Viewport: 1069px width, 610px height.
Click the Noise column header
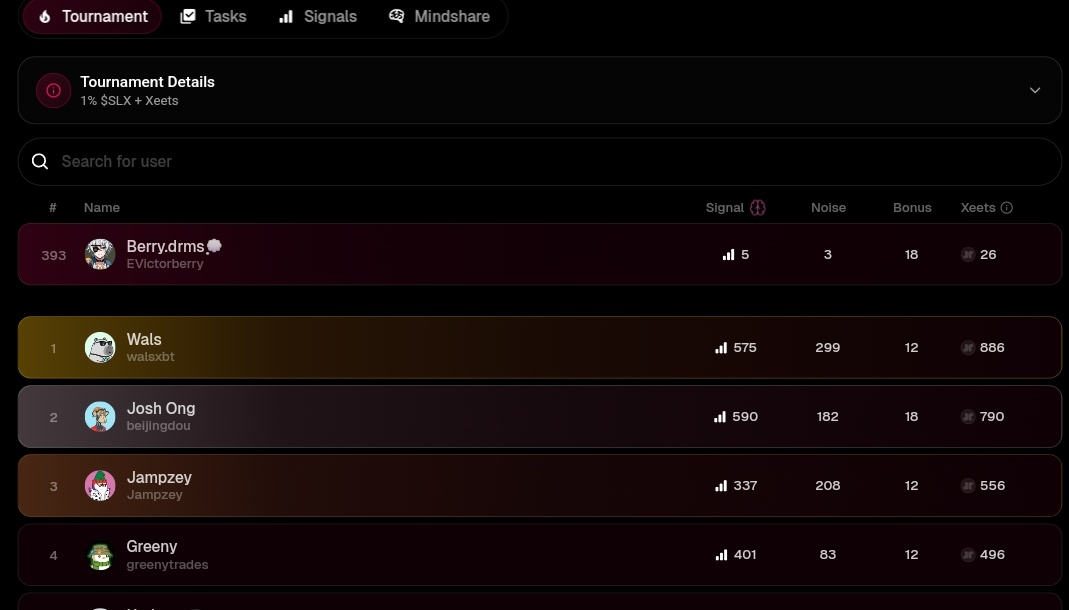828,208
